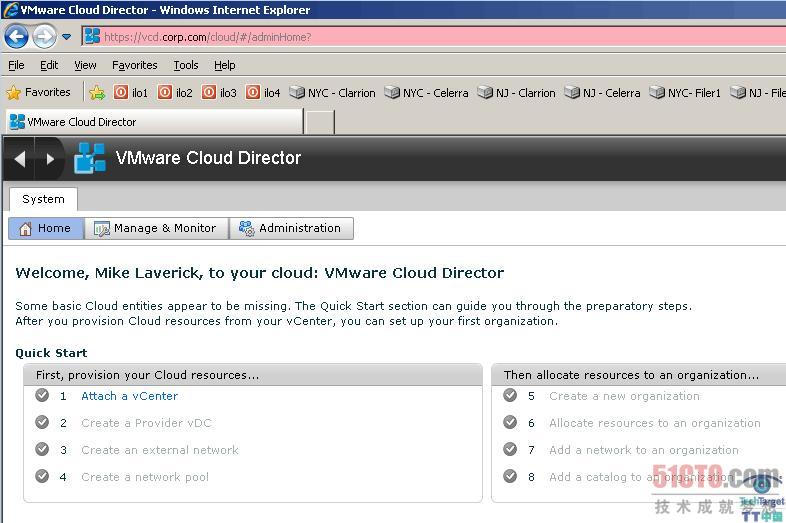Open the Edit menu
The image size is (786, 523).
pos(49,65)
